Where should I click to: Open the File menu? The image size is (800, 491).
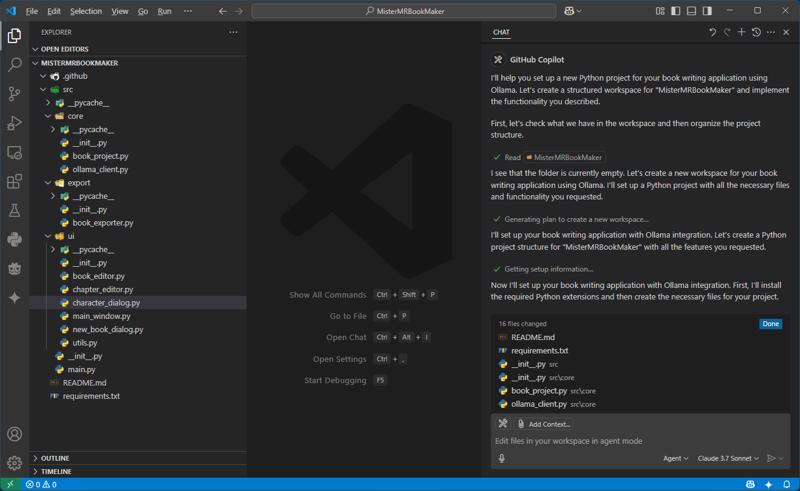[x=32, y=11]
